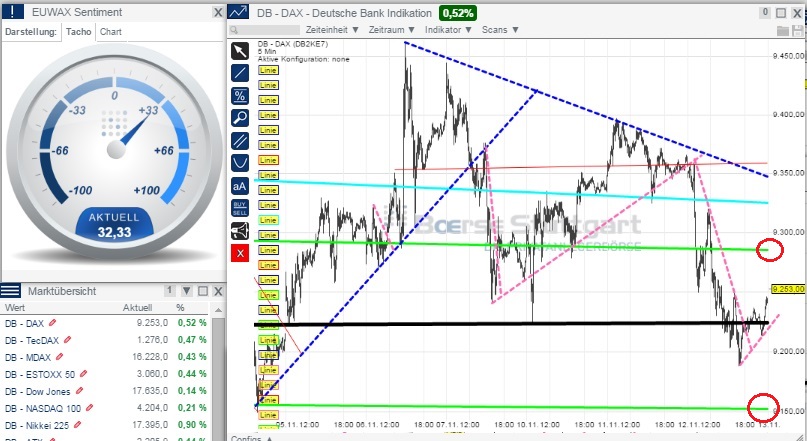Click pencil icon next to DB - ESTOXX 50

click(x=83, y=374)
